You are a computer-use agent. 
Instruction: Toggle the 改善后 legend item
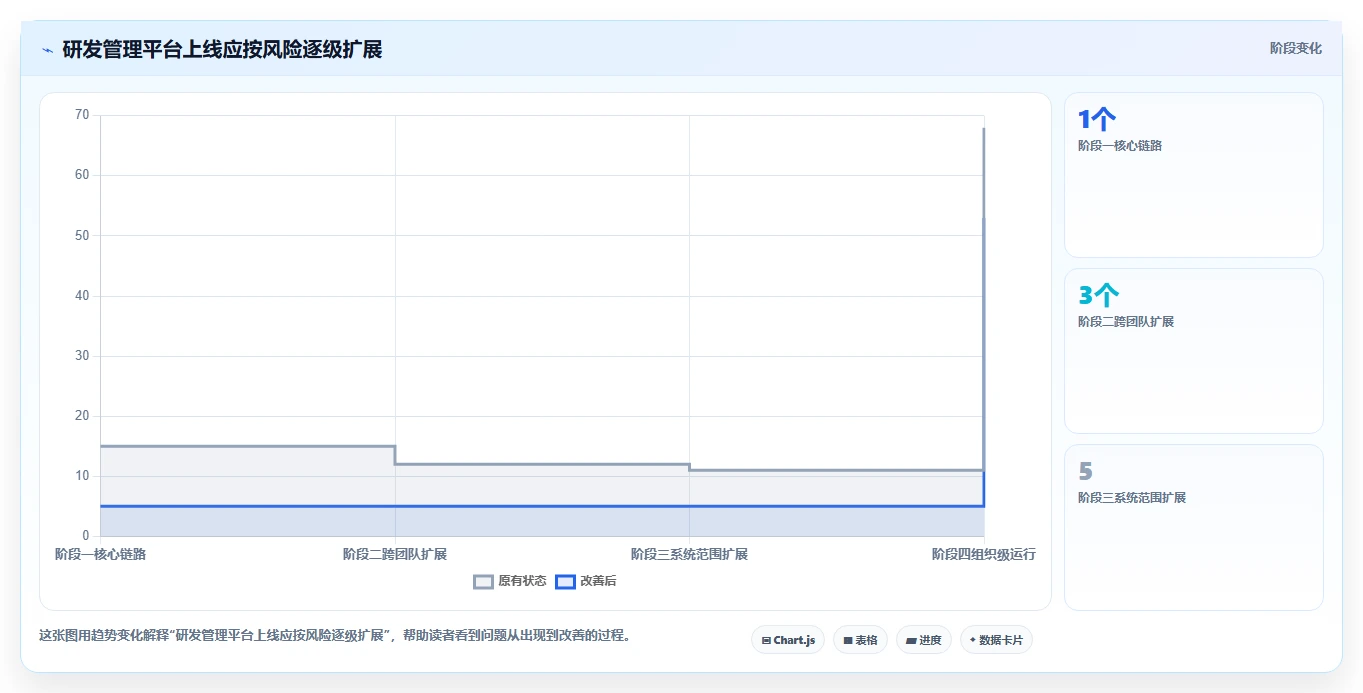point(586,581)
